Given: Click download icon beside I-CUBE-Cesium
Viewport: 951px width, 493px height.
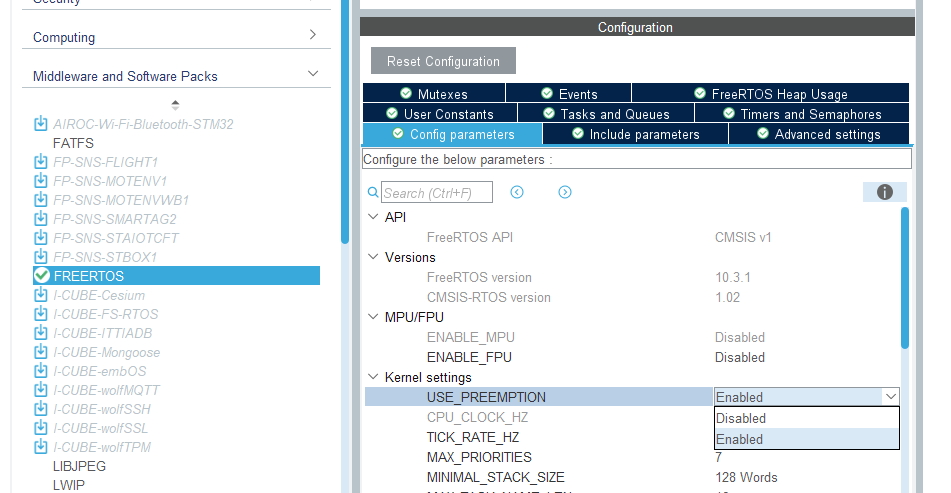Looking at the screenshot, I should point(41,295).
